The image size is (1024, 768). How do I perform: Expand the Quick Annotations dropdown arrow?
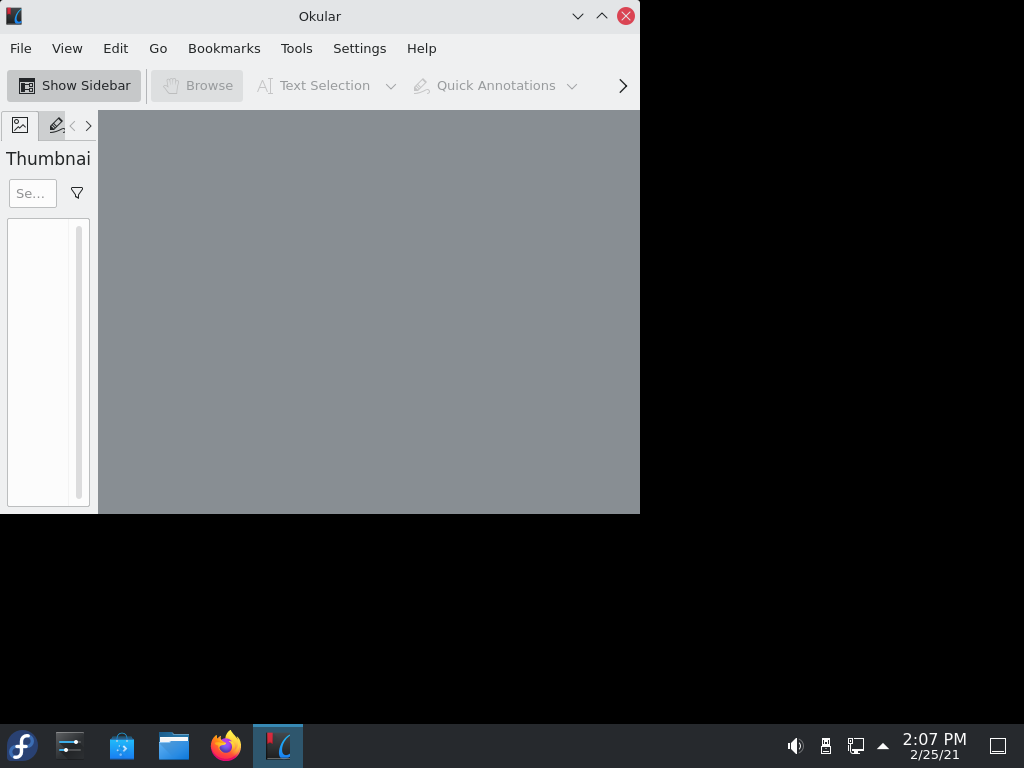click(x=572, y=86)
